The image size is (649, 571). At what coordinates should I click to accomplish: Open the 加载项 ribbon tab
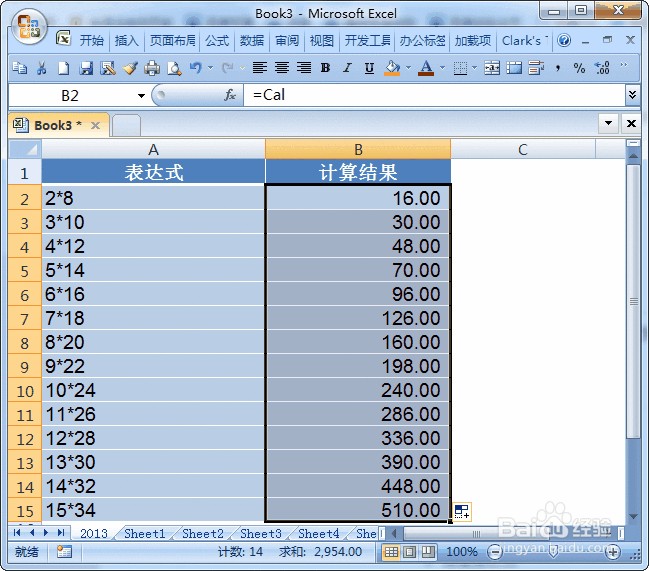[x=473, y=41]
